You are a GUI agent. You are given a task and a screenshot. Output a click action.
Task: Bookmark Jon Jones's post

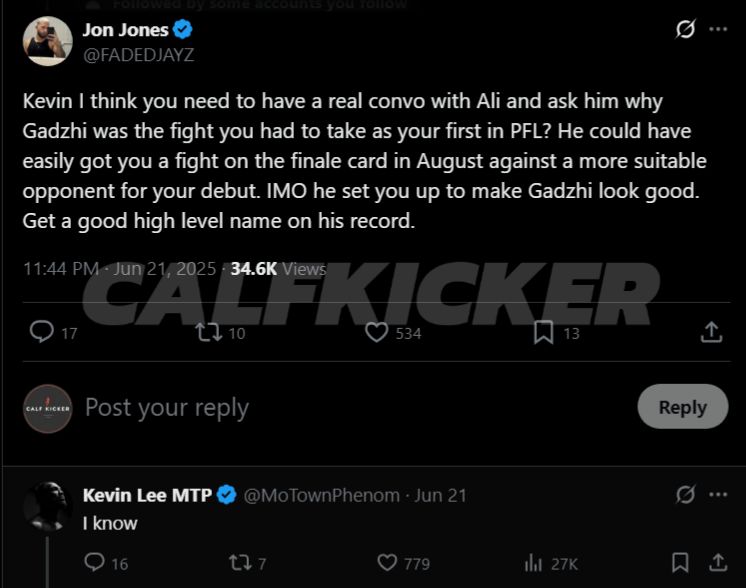[x=543, y=332]
